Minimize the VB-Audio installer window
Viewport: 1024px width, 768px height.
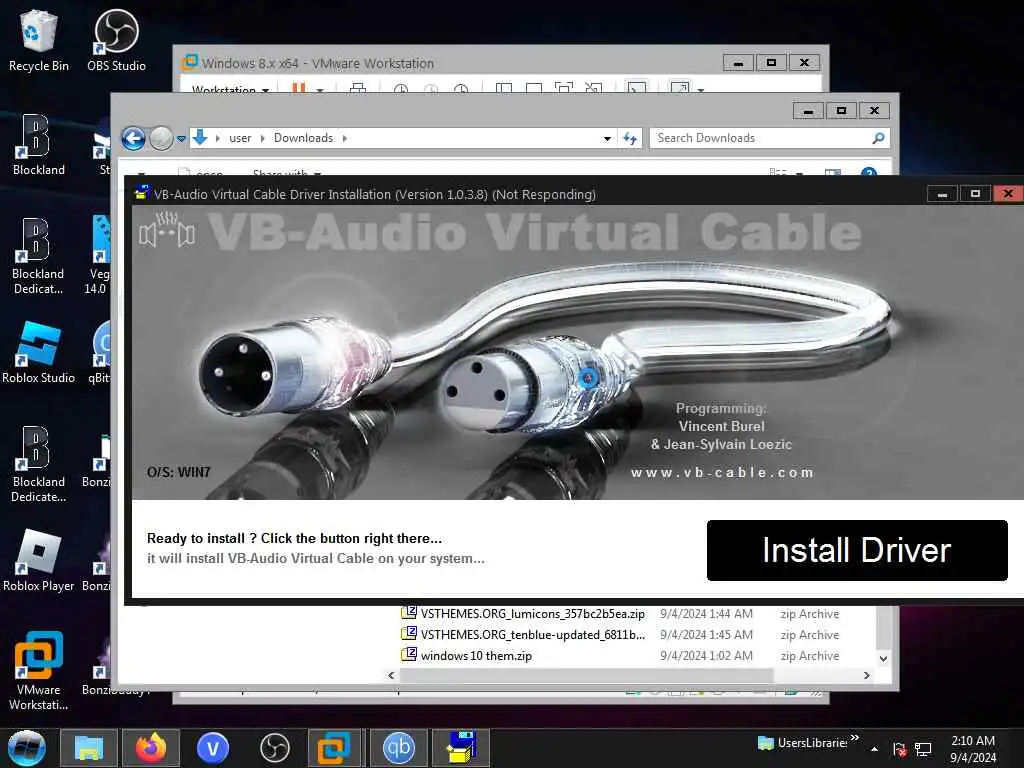942,193
